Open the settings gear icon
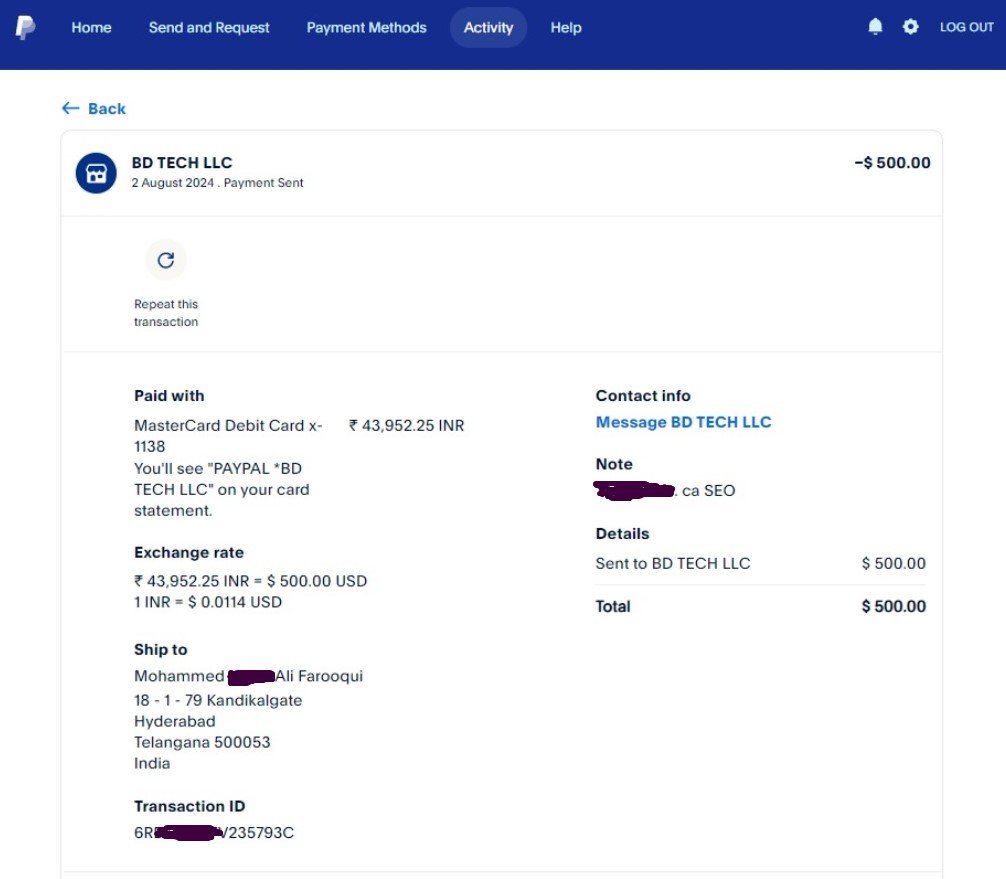1006x879 pixels. tap(910, 26)
